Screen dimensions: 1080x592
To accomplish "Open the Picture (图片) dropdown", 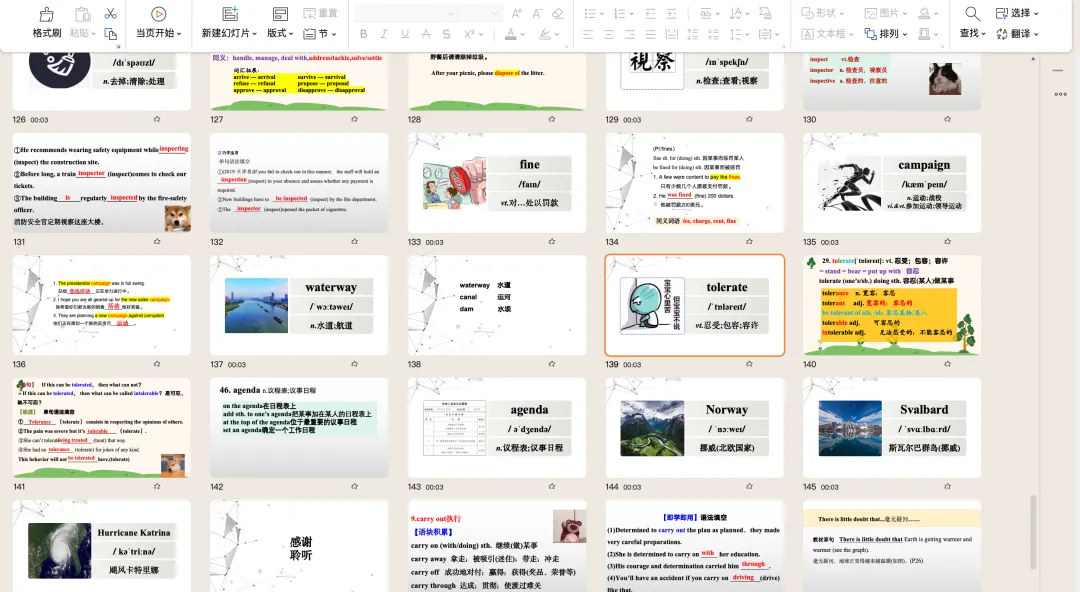I will pos(886,13).
